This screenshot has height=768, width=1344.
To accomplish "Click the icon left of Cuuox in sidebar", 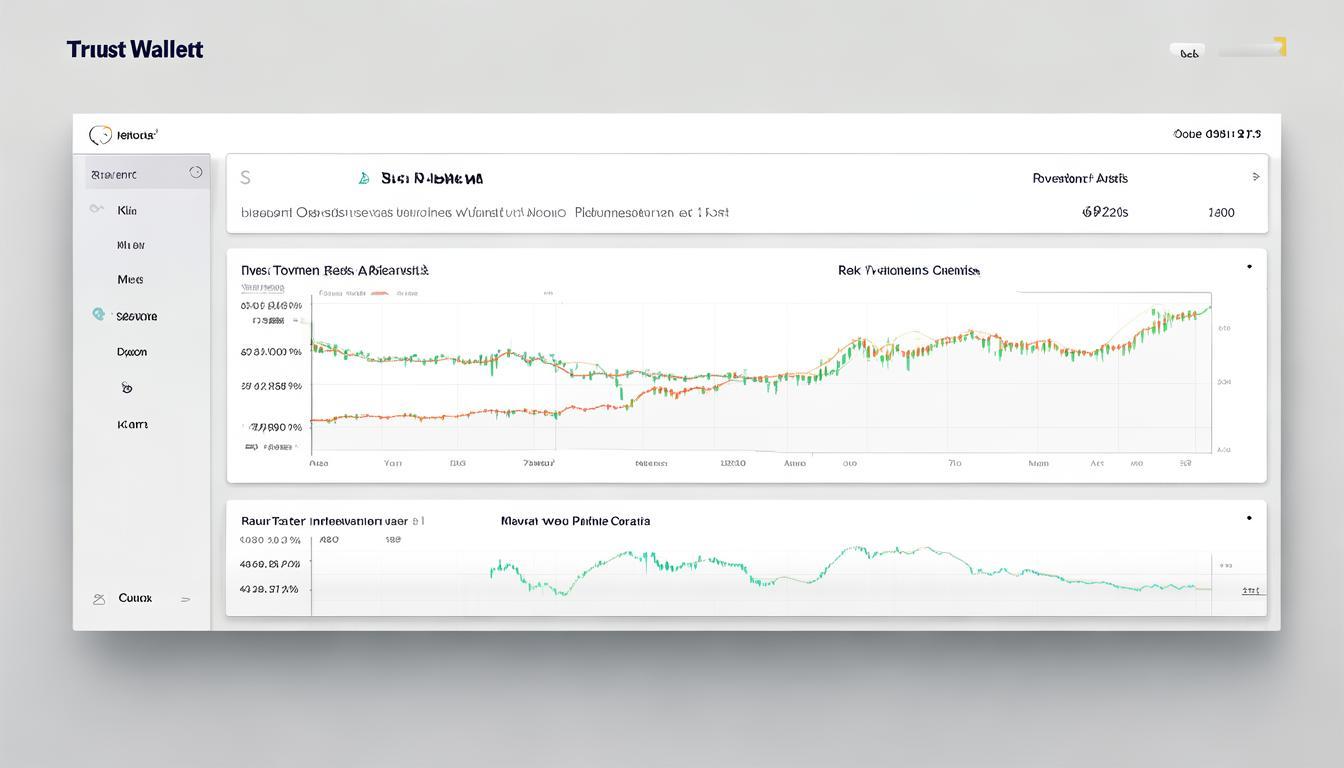I will pos(99,599).
